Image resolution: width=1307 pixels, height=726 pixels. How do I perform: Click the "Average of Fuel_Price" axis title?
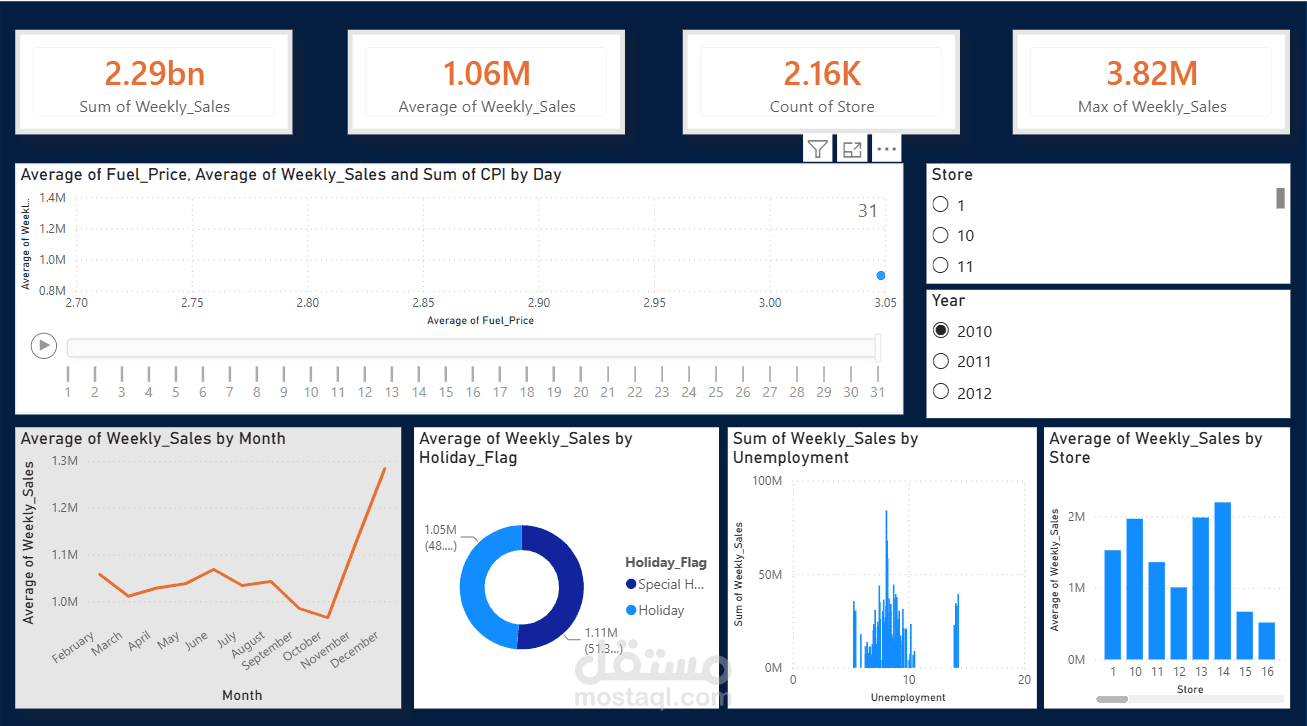tap(480, 321)
